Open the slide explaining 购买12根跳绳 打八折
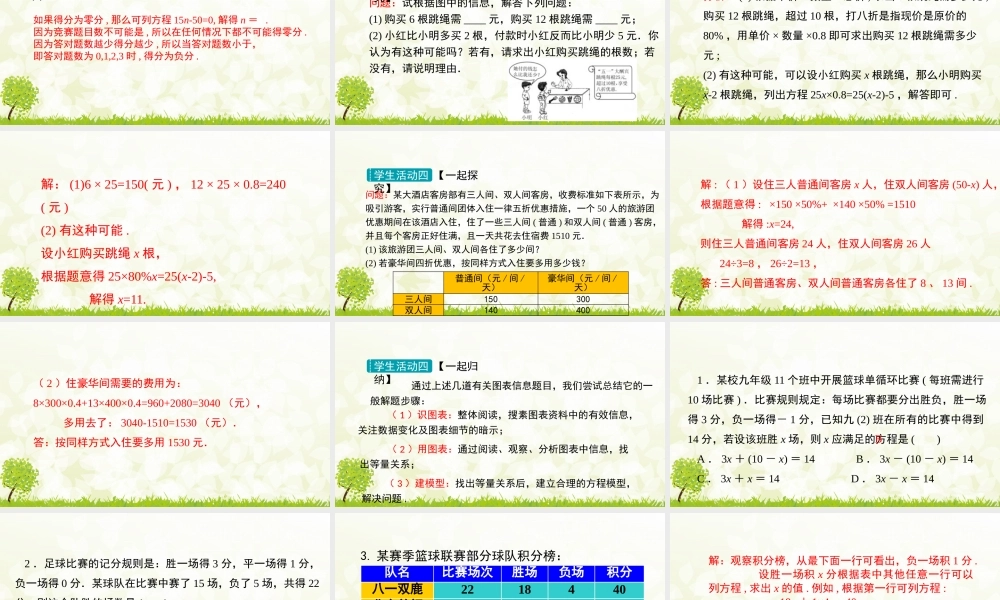1000x600 pixels. (x=835, y=62)
